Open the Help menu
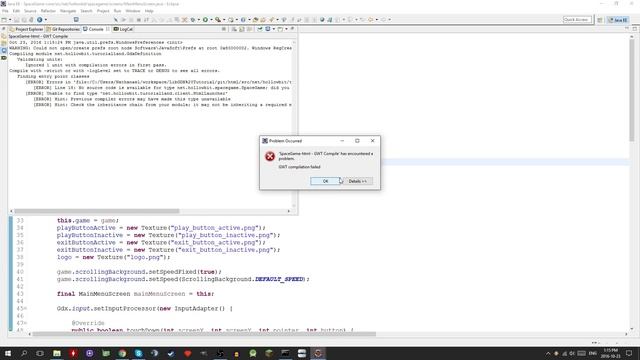This screenshot has height=360, width=640. (149, 11)
